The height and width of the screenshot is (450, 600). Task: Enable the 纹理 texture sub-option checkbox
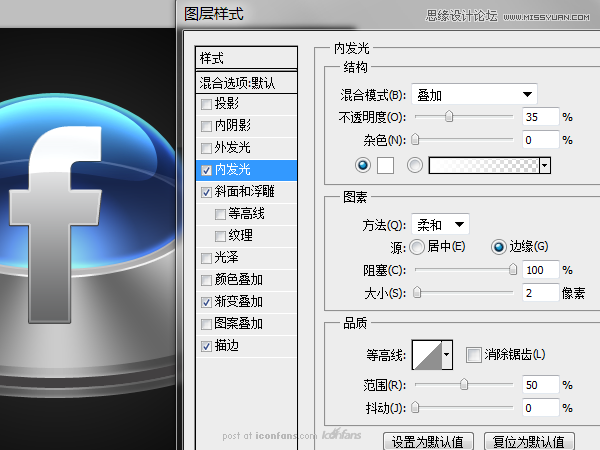coord(220,236)
